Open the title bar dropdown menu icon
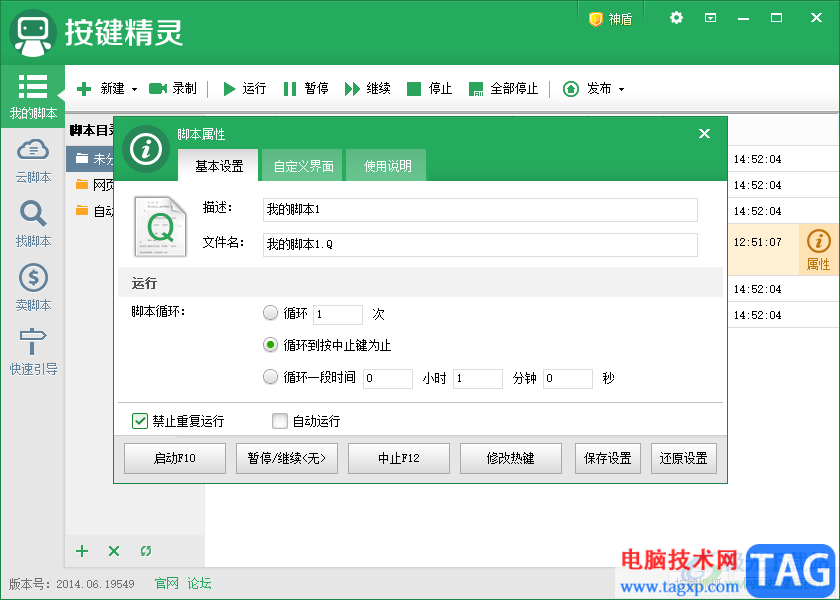 pyautogui.click(x=710, y=18)
